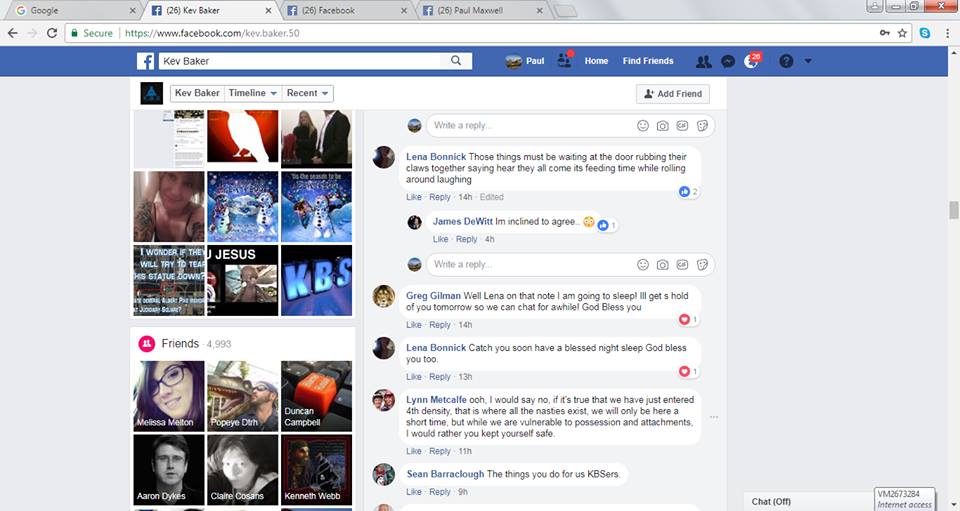Screen dimensions: 960x511
Task: Open Melissa Melton friend thumbnail
Action: pos(169,396)
